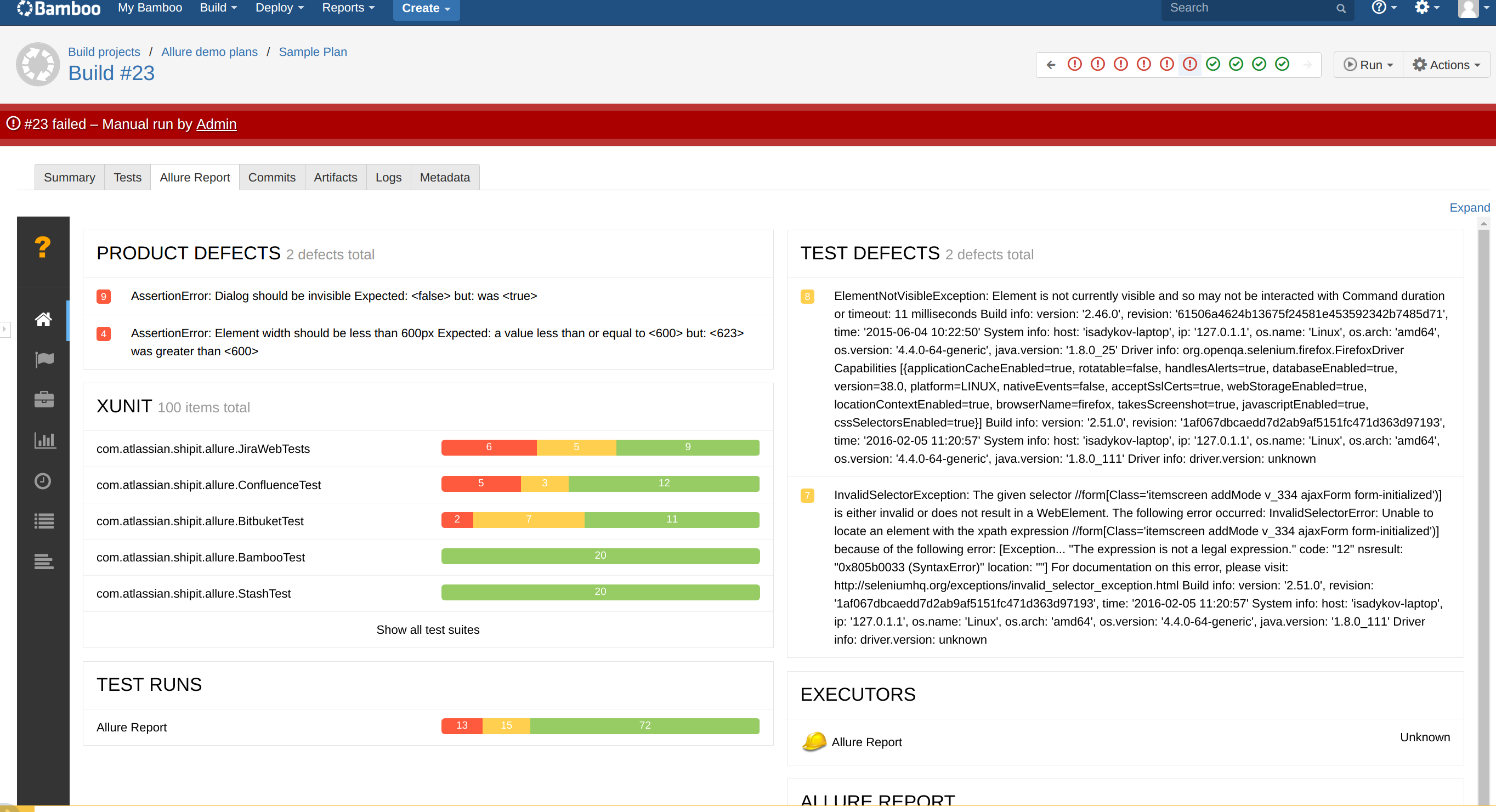1496x812 pixels.
Task: Open the first failed build status icon
Action: tap(1075, 64)
